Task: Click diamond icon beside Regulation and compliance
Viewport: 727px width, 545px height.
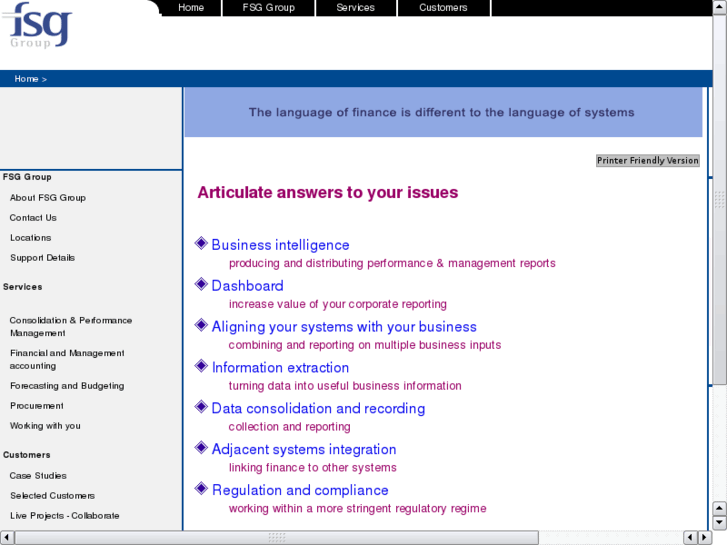Action: pos(201,489)
